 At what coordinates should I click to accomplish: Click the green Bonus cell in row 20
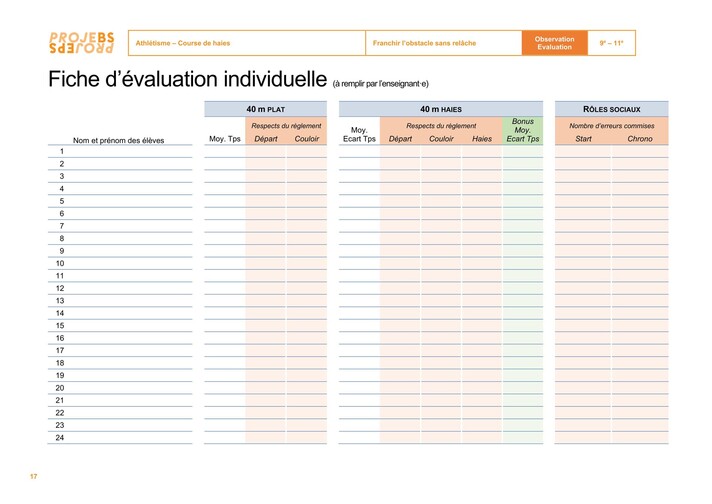[x=523, y=388]
